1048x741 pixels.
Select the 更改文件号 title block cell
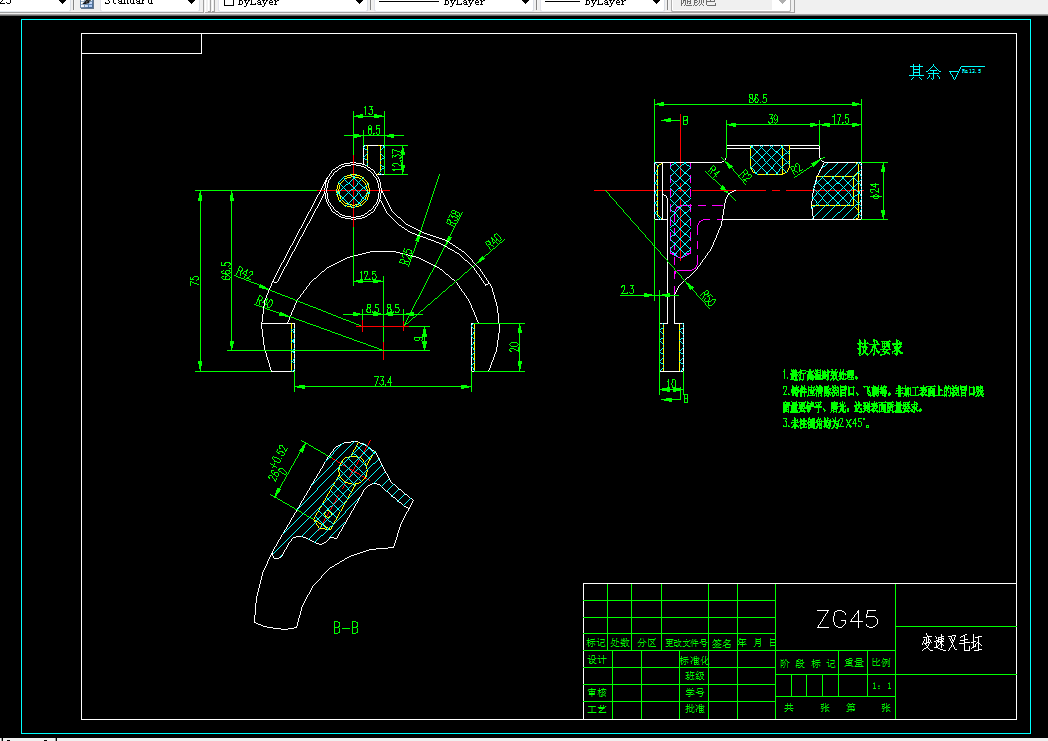pos(685,643)
